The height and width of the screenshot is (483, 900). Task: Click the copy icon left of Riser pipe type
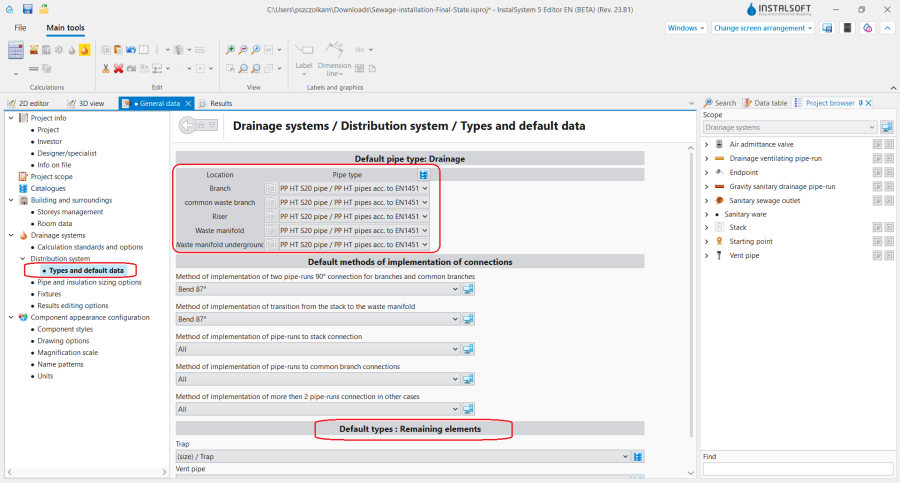point(271,217)
